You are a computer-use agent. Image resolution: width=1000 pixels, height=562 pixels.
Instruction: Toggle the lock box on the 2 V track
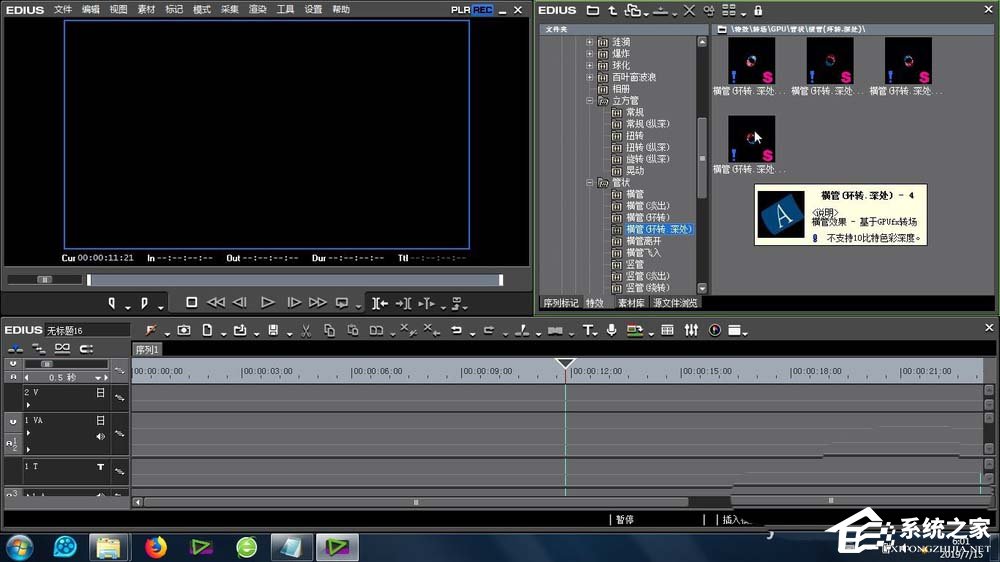(x=100, y=393)
